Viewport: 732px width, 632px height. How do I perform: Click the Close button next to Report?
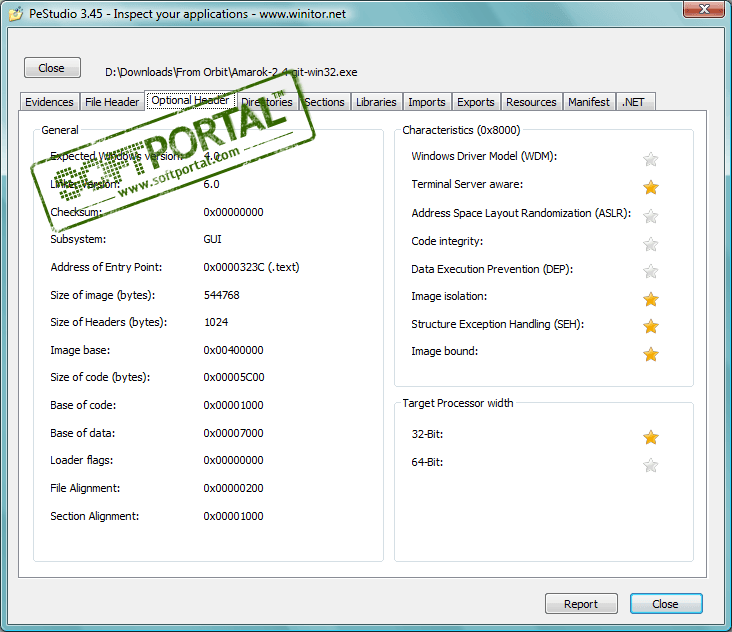(666, 604)
